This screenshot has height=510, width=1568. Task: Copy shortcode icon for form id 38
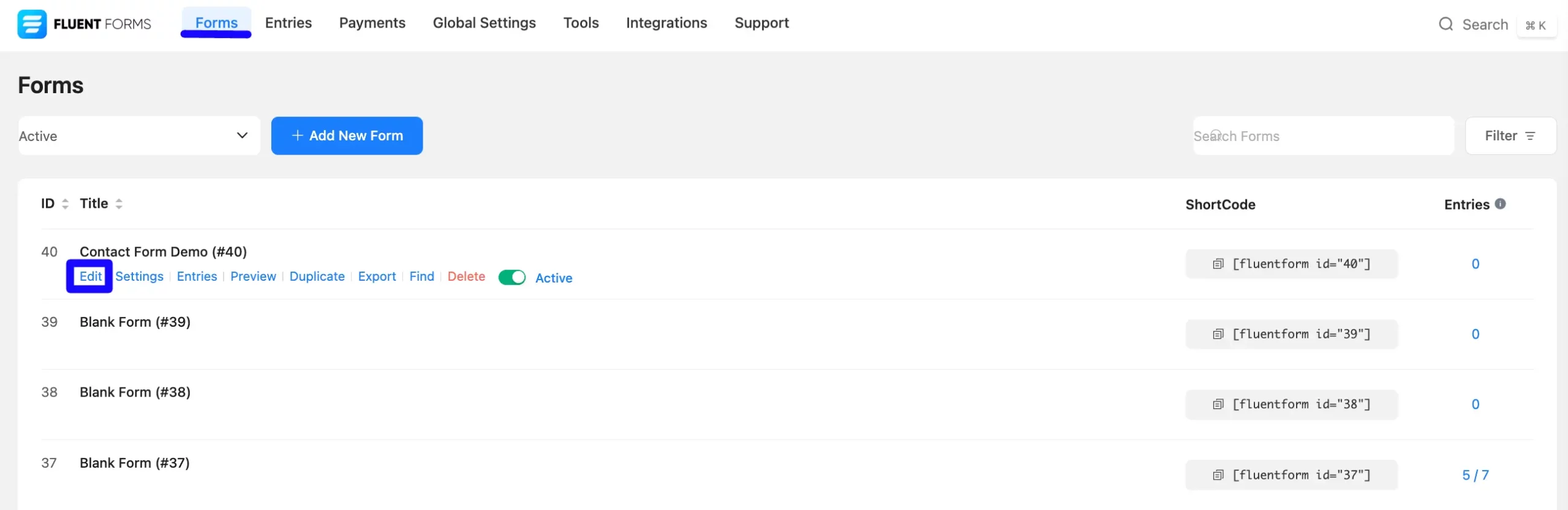tap(1218, 404)
